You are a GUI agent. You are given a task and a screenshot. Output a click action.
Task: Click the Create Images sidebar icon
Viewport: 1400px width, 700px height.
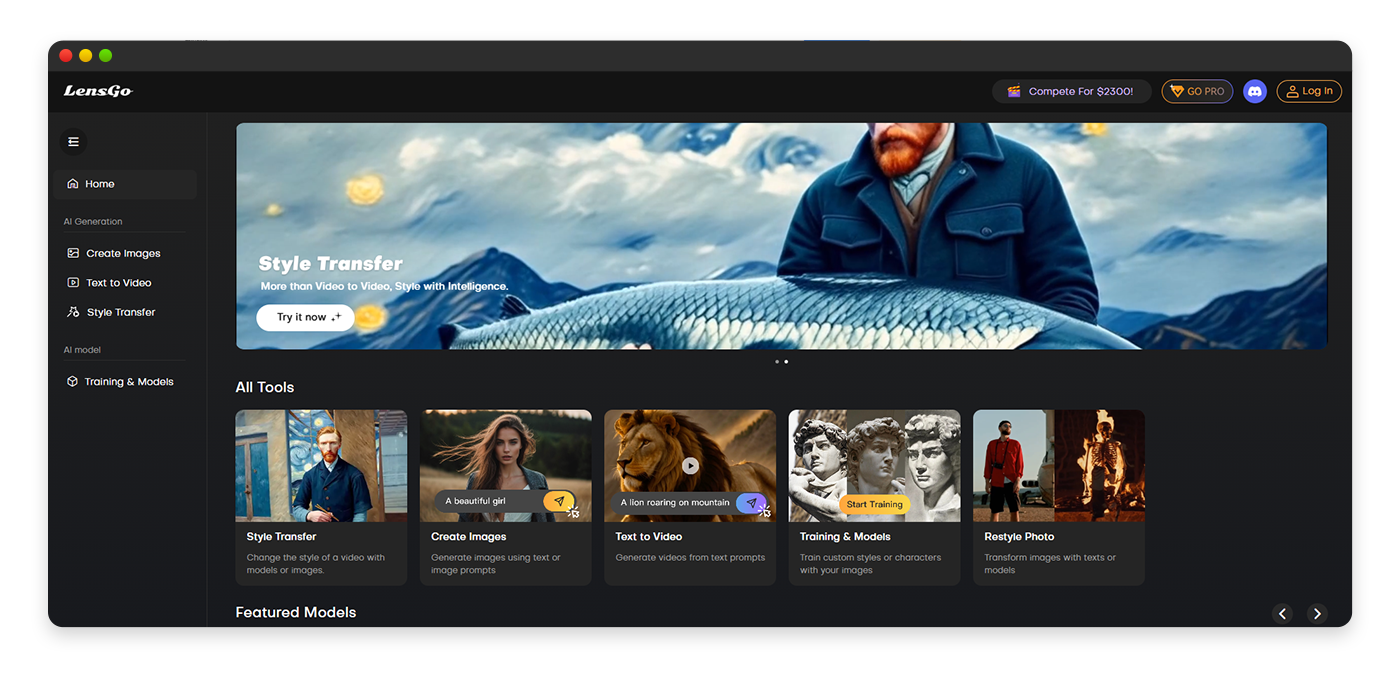click(73, 253)
